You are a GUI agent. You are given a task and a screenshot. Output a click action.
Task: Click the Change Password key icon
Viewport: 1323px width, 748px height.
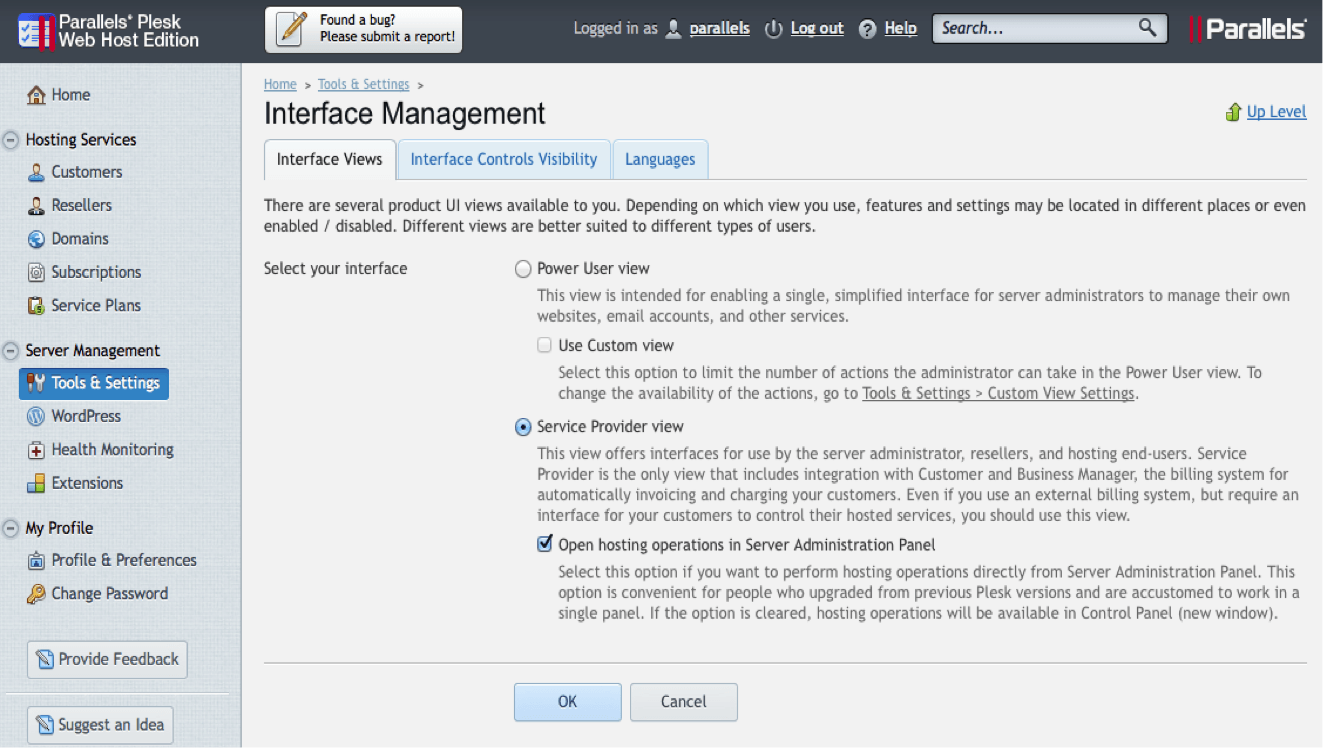click(36, 594)
